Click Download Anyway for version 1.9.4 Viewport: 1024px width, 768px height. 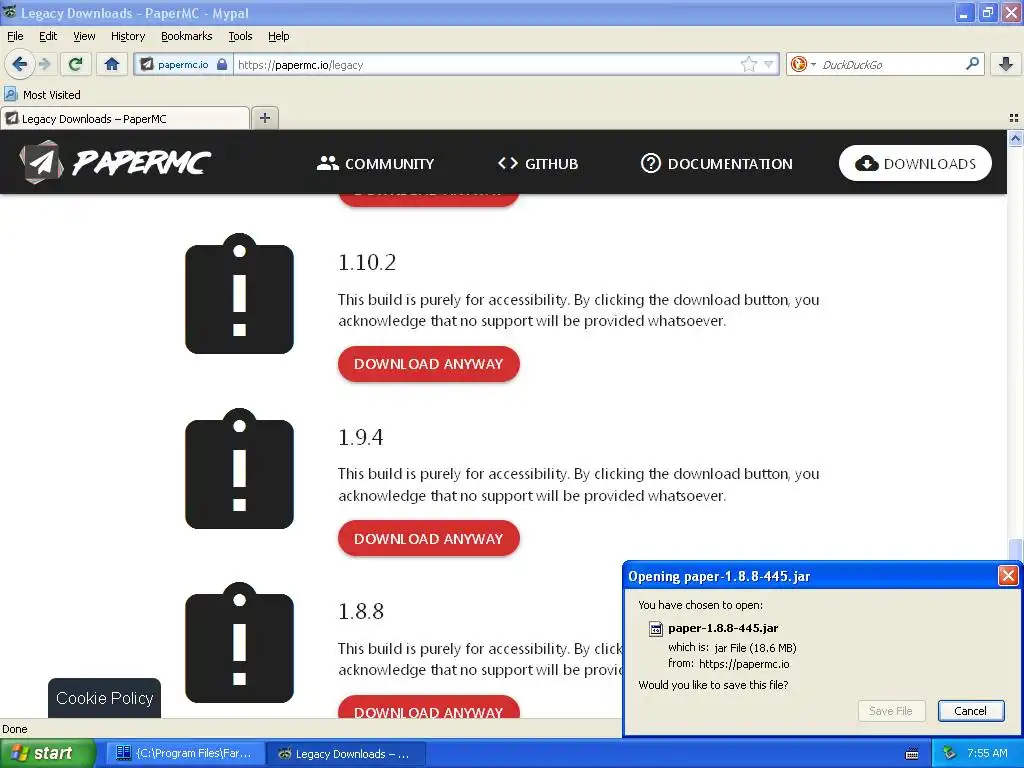(x=428, y=539)
